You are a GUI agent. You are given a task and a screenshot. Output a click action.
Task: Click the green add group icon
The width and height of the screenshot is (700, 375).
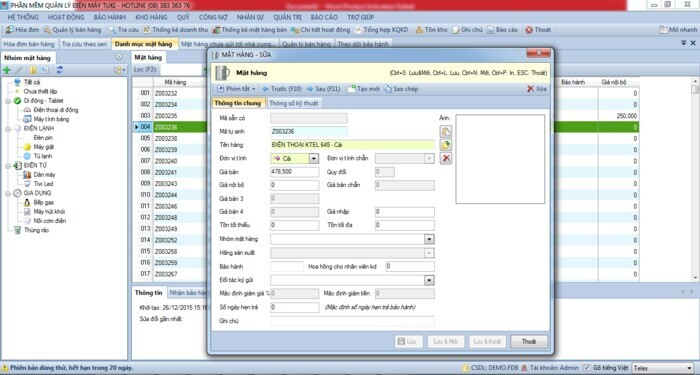point(6,70)
